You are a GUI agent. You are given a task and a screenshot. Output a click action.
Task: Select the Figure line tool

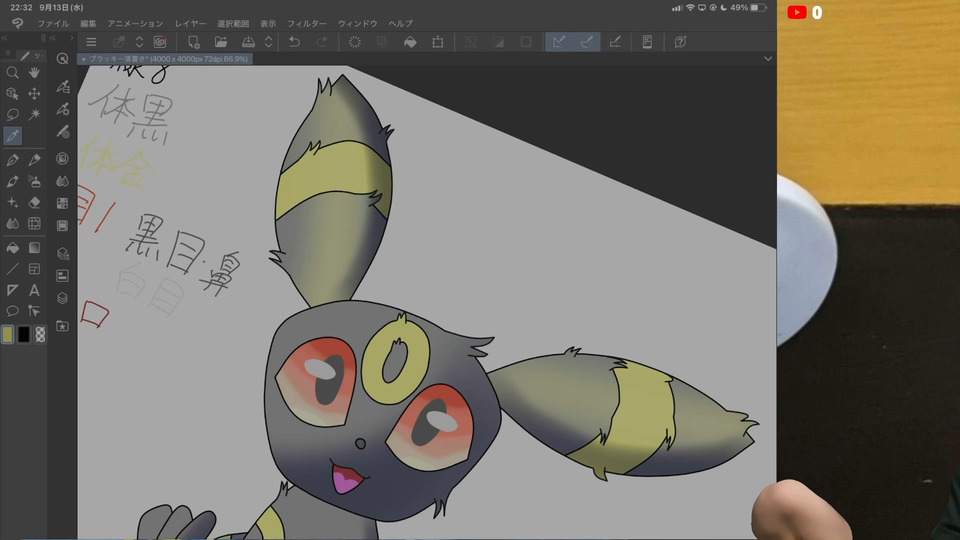pos(12,269)
